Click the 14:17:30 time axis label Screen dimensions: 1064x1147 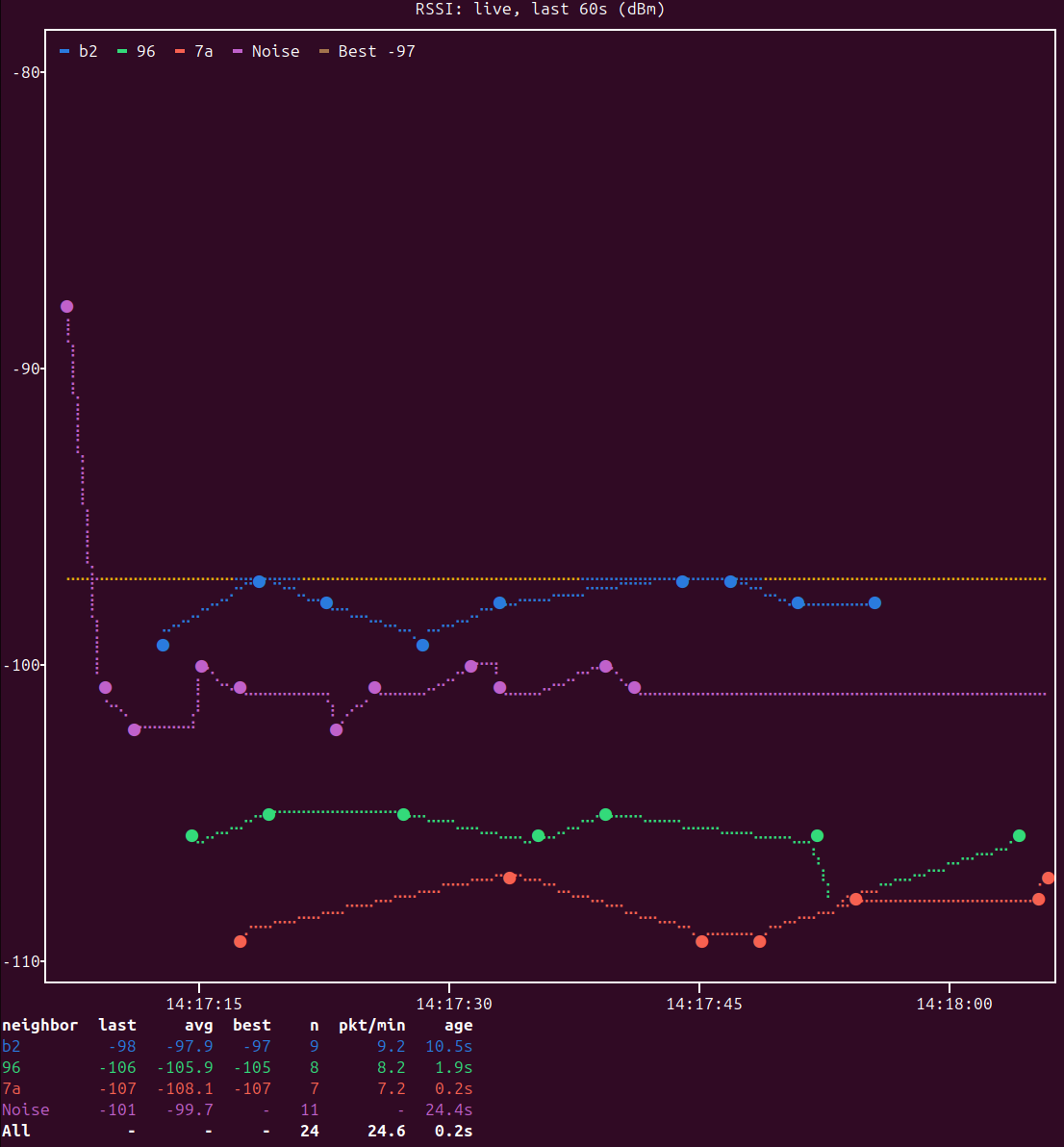(454, 1004)
